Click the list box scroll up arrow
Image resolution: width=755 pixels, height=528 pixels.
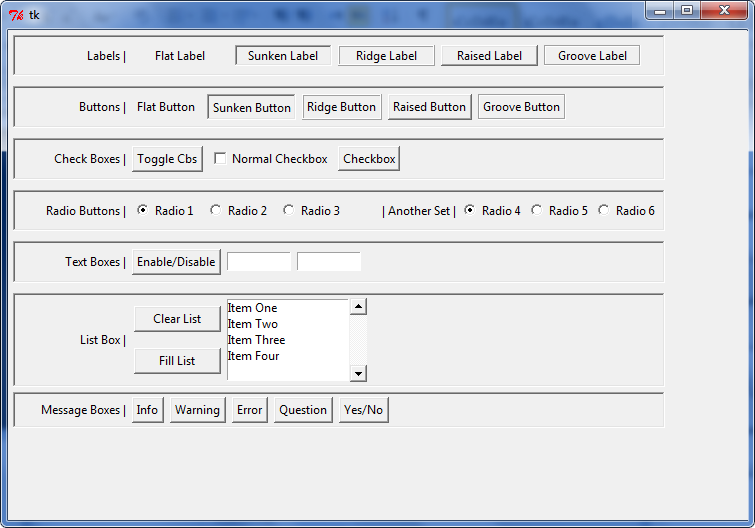pos(359,307)
